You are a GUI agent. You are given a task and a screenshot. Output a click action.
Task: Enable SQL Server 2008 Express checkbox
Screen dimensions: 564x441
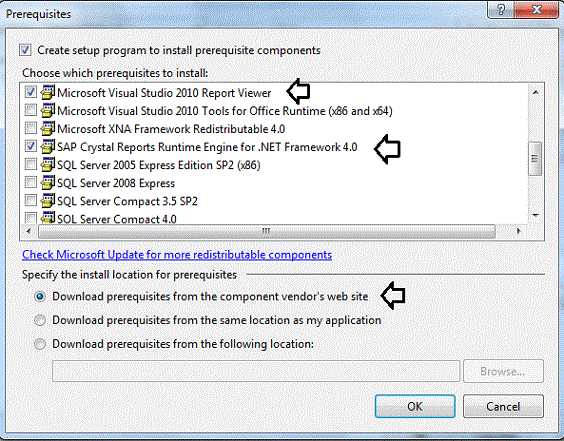(31, 182)
